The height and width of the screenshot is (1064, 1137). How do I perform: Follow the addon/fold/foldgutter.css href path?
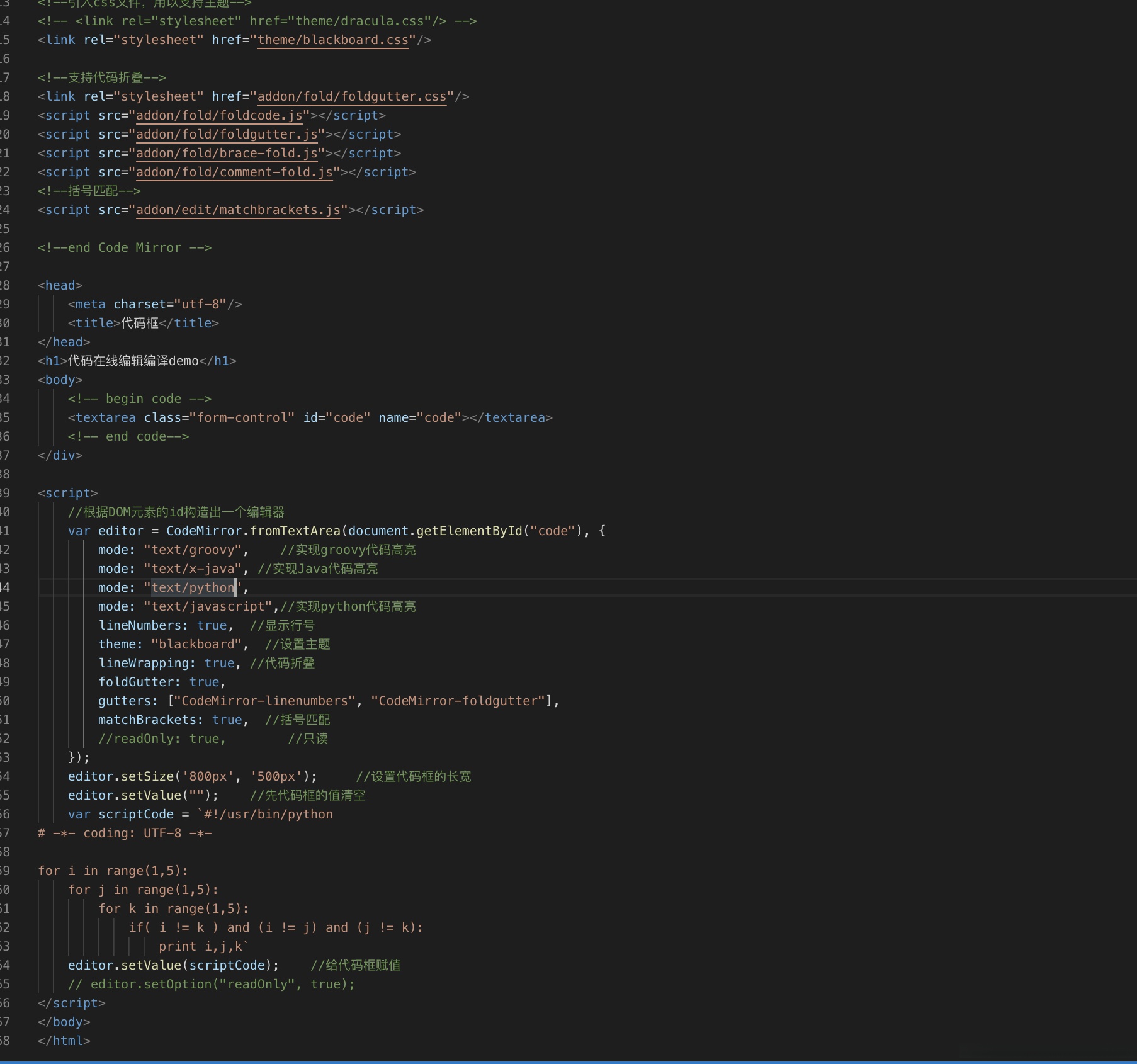[351, 96]
